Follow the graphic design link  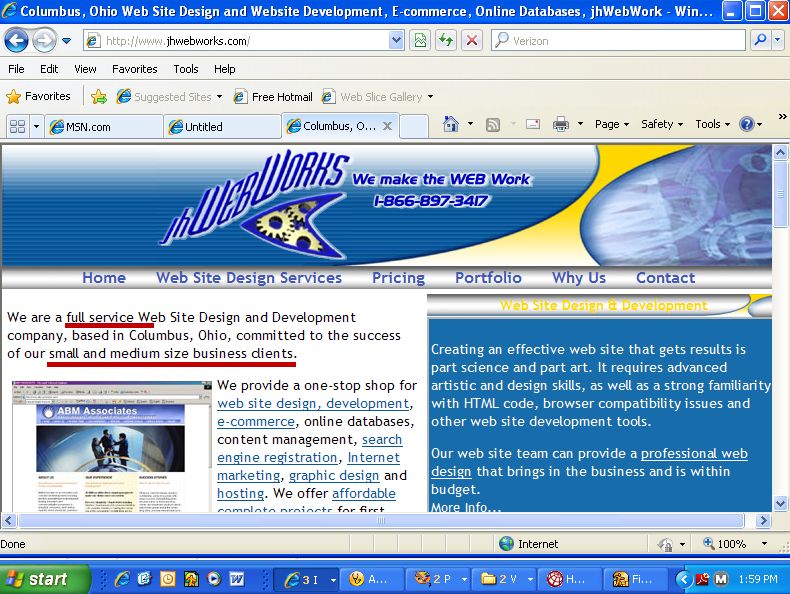[334, 476]
